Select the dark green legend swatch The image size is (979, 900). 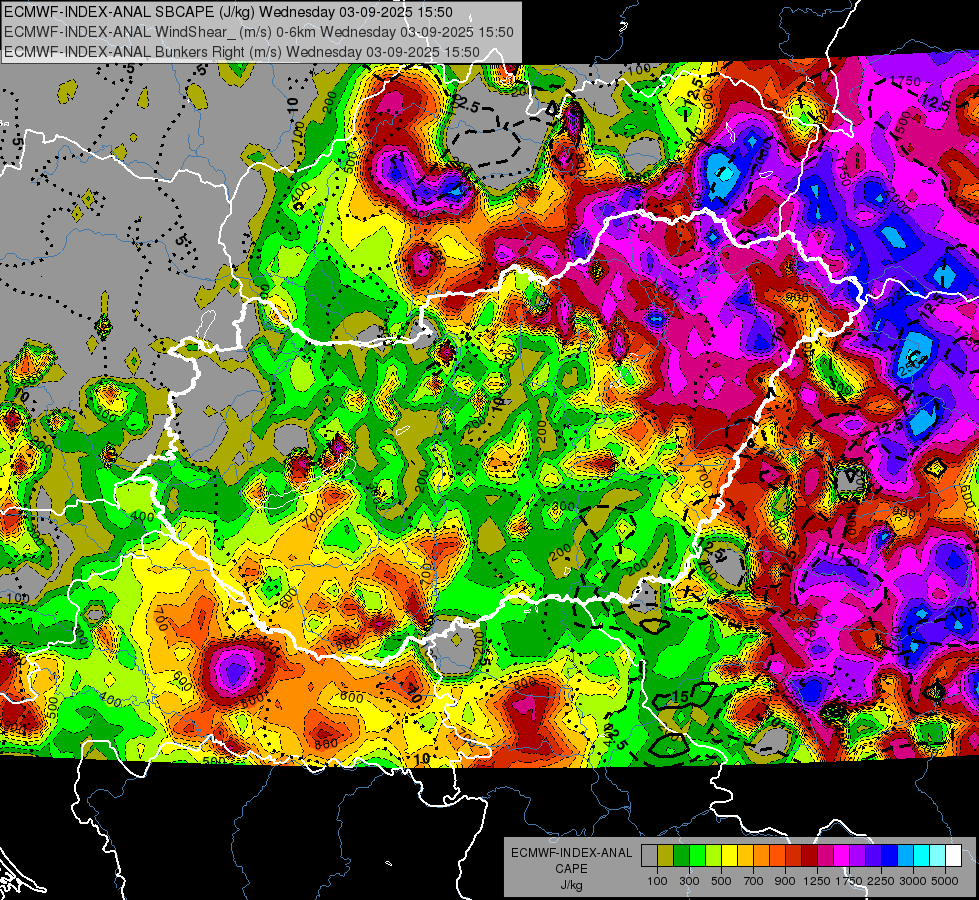pos(681,856)
